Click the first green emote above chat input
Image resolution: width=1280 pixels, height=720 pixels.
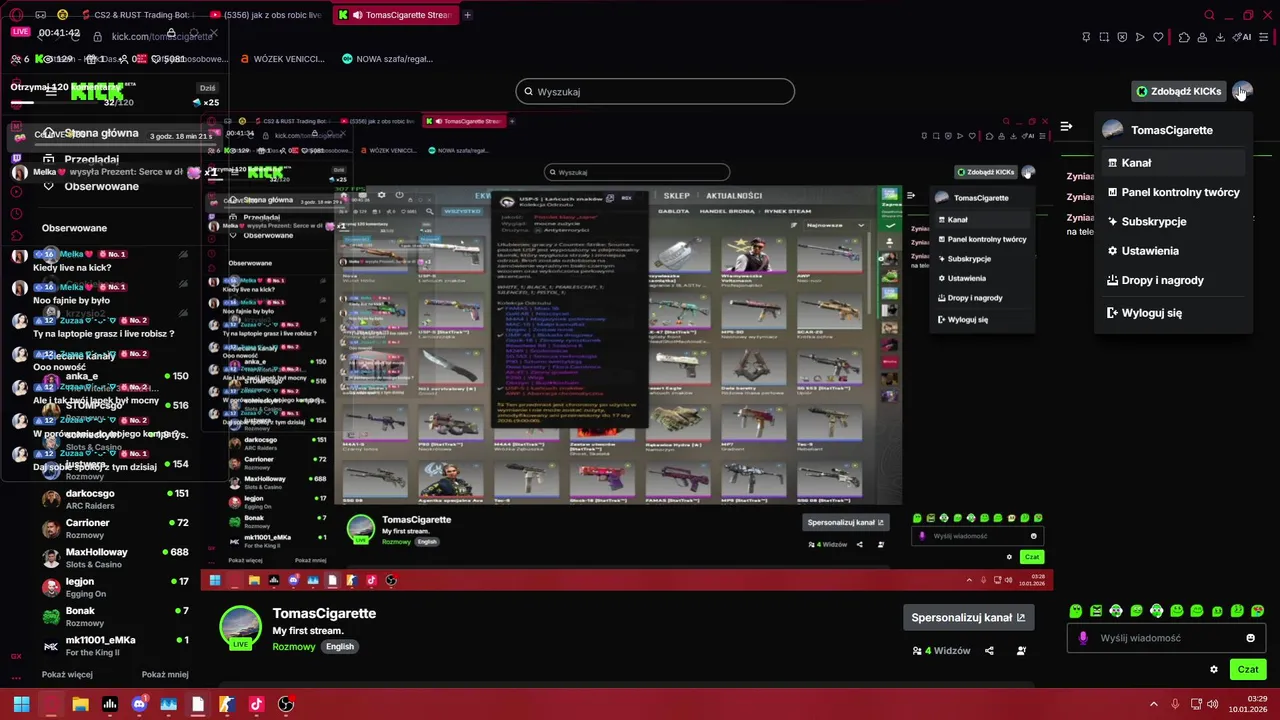[x=1076, y=611]
